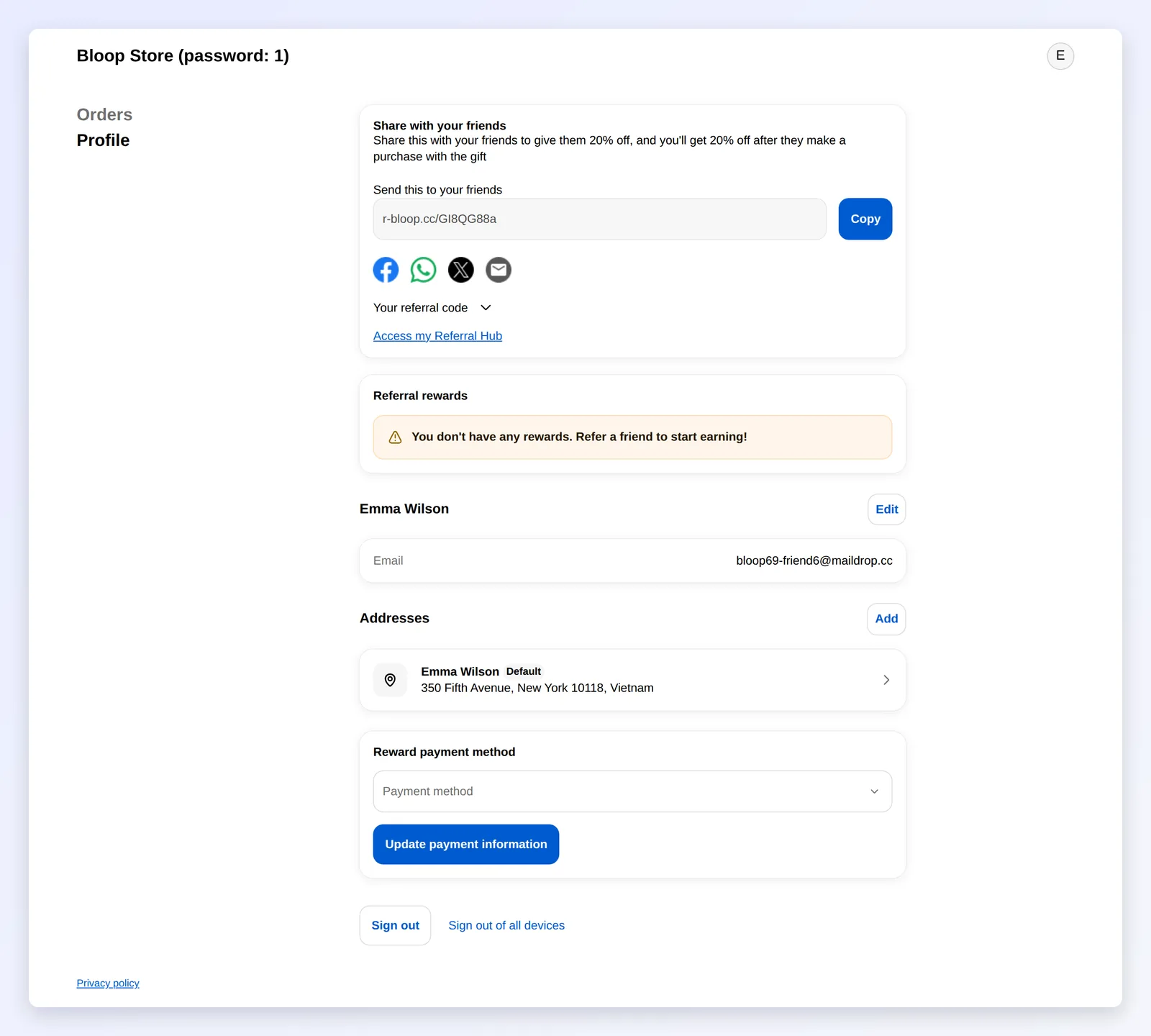Click the address 350 Fifth Avenue text
The image size is (1151, 1036).
[x=537, y=688]
